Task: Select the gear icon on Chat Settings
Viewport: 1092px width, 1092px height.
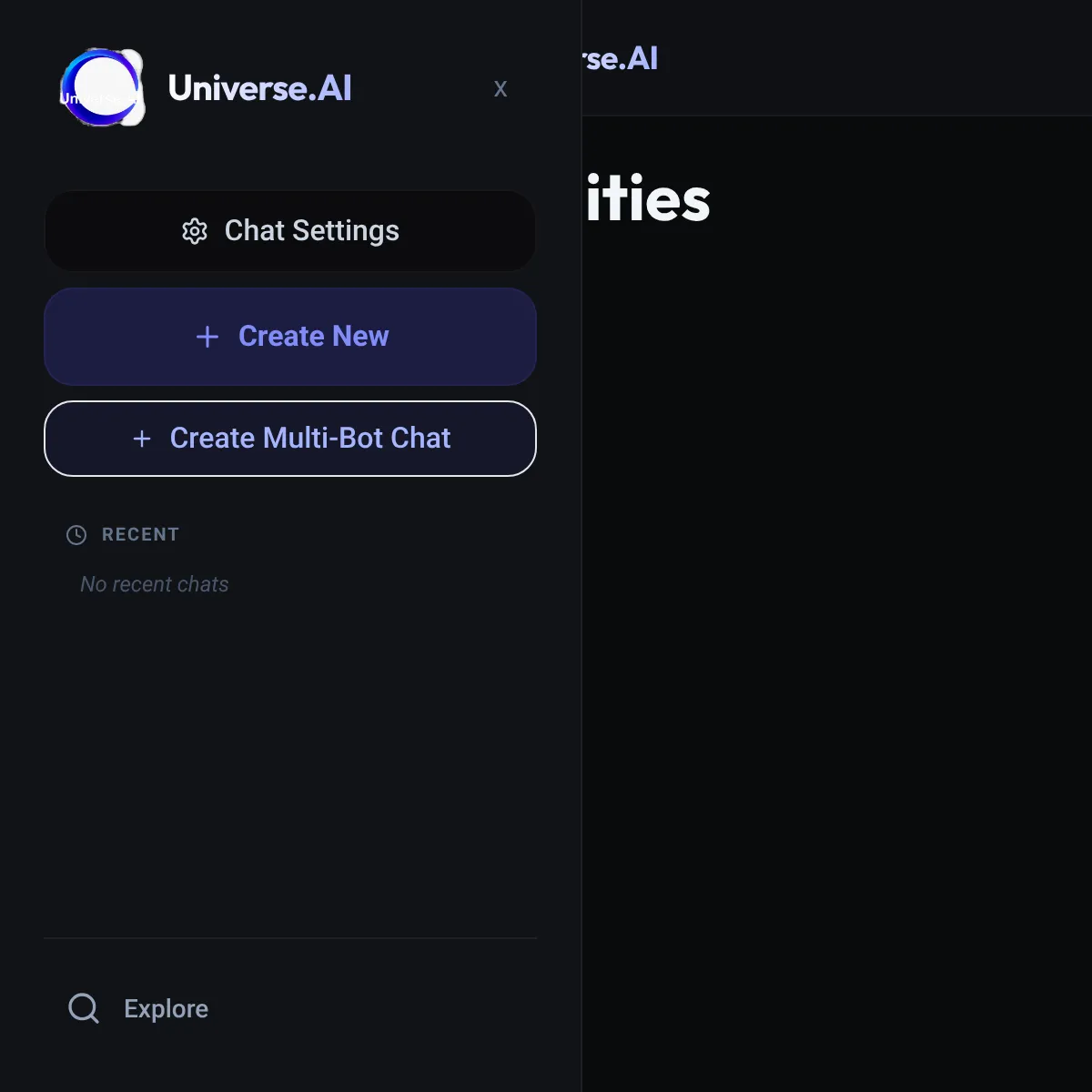Action: [195, 231]
